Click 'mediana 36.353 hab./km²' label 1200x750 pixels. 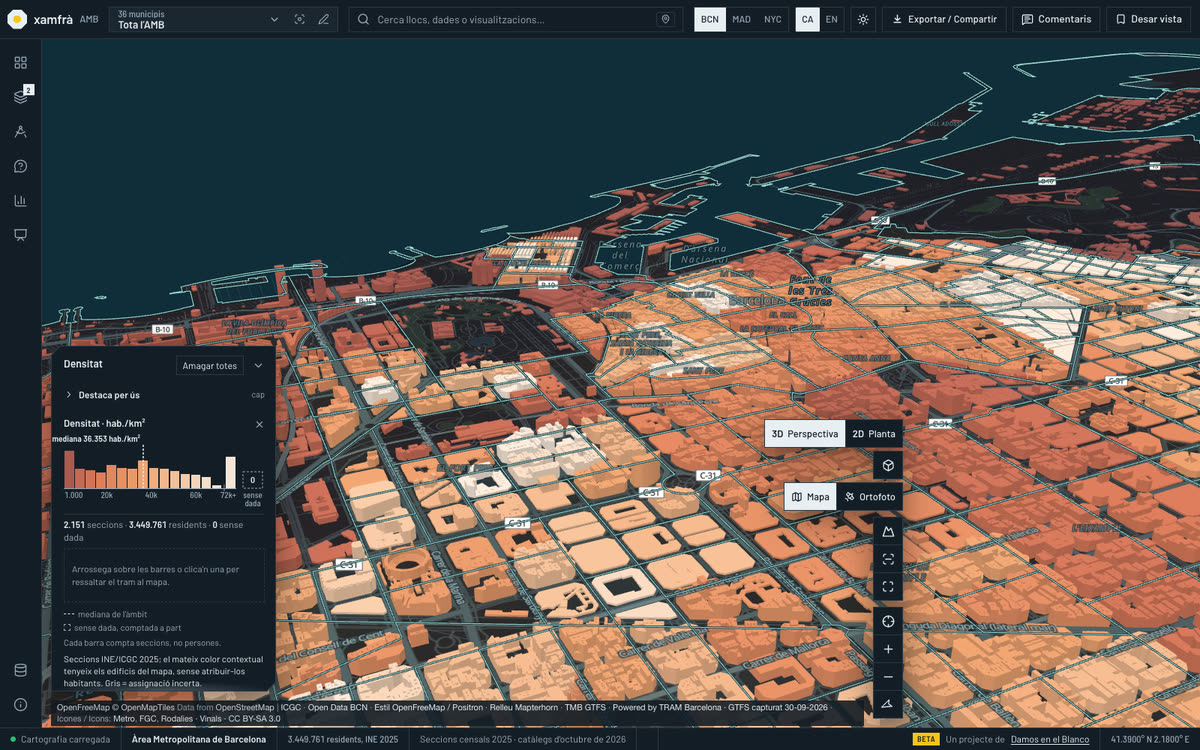click(x=96, y=438)
